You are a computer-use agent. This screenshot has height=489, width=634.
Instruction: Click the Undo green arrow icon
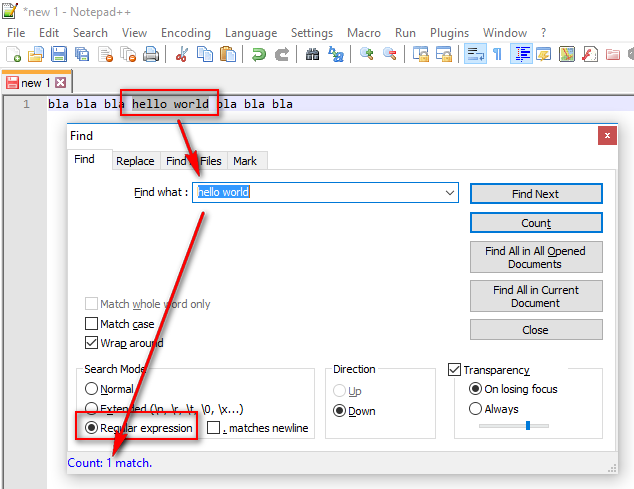(258, 54)
